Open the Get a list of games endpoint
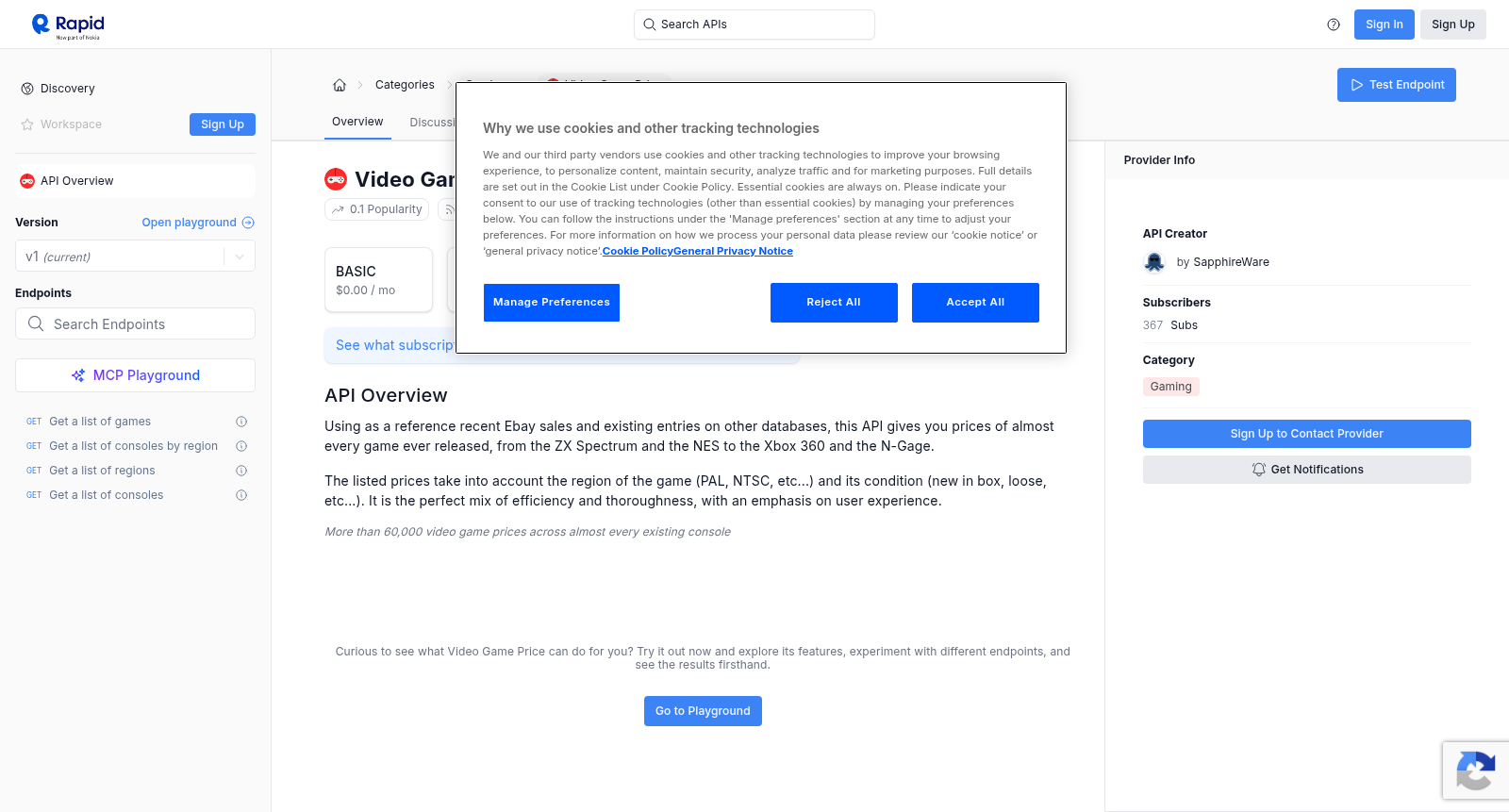The image size is (1509, 812). click(x=100, y=422)
